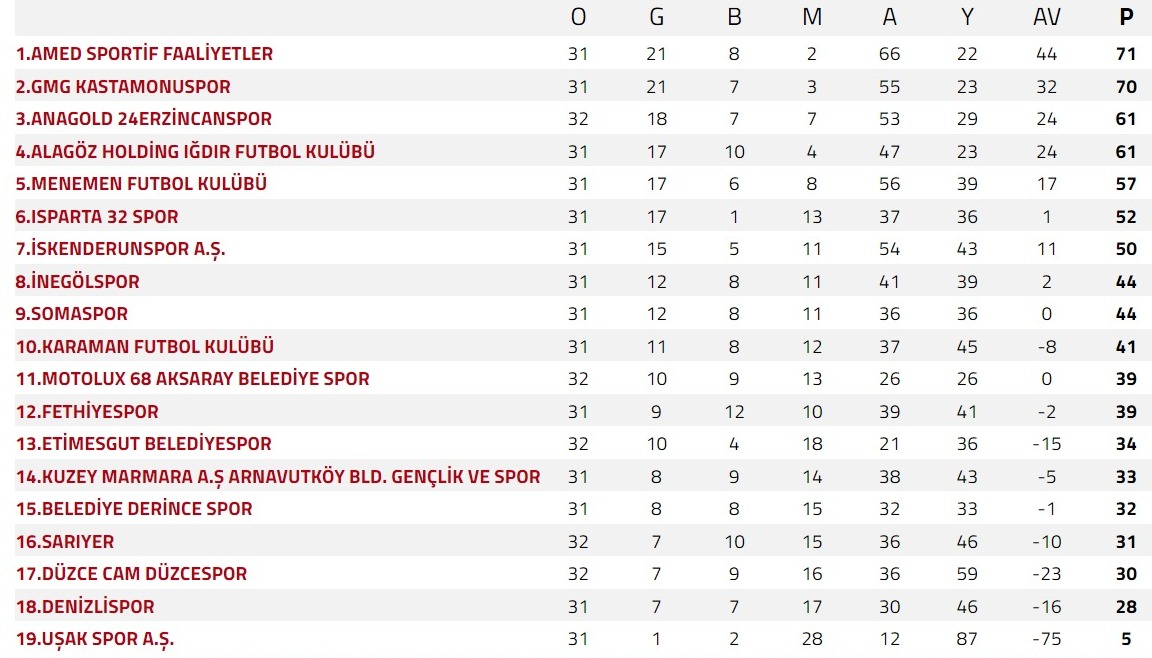
Task: Select Somaspor in the standings
Action: pos(72,314)
